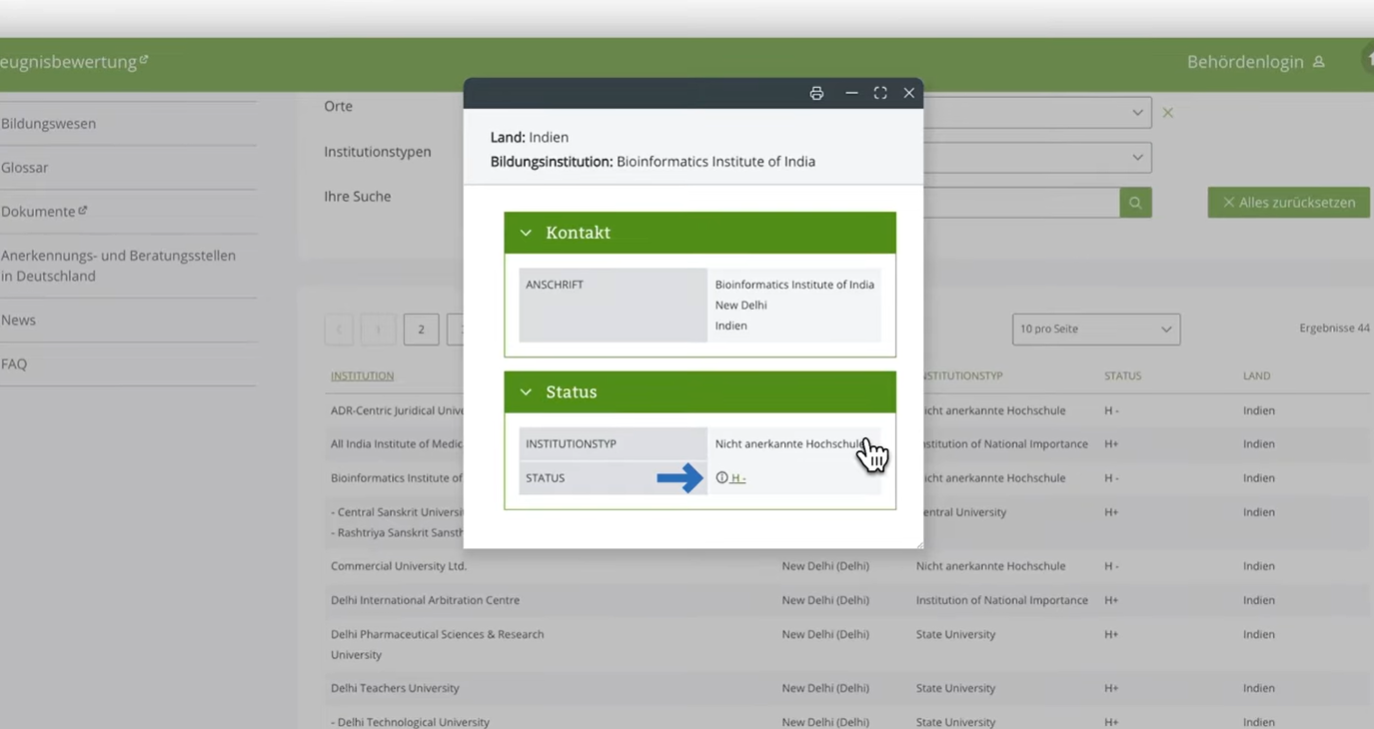Image resolution: width=1374 pixels, height=729 pixels.
Task: Click Ergebnisse 44 results count
Action: pos(1334,328)
